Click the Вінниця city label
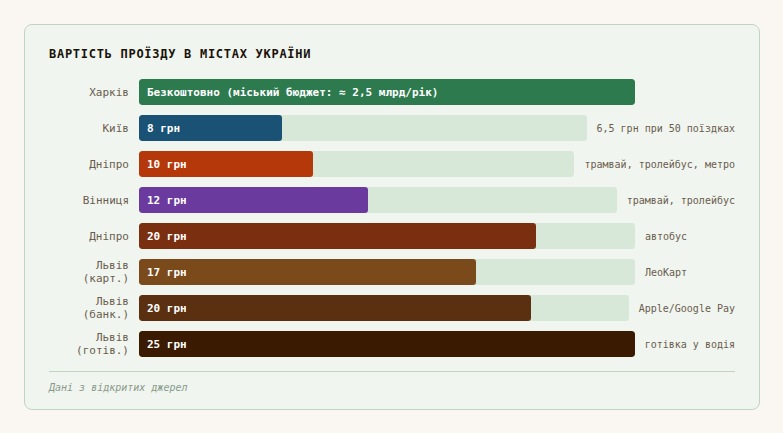The width and height of the screenshot is (783, 433). tap(106, 200)
